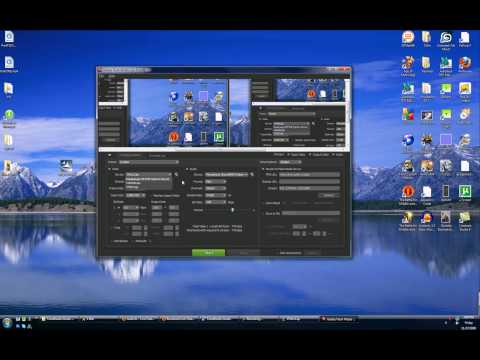
Task: Switch to the Encoding Options tab
Action: pos(130,155)
